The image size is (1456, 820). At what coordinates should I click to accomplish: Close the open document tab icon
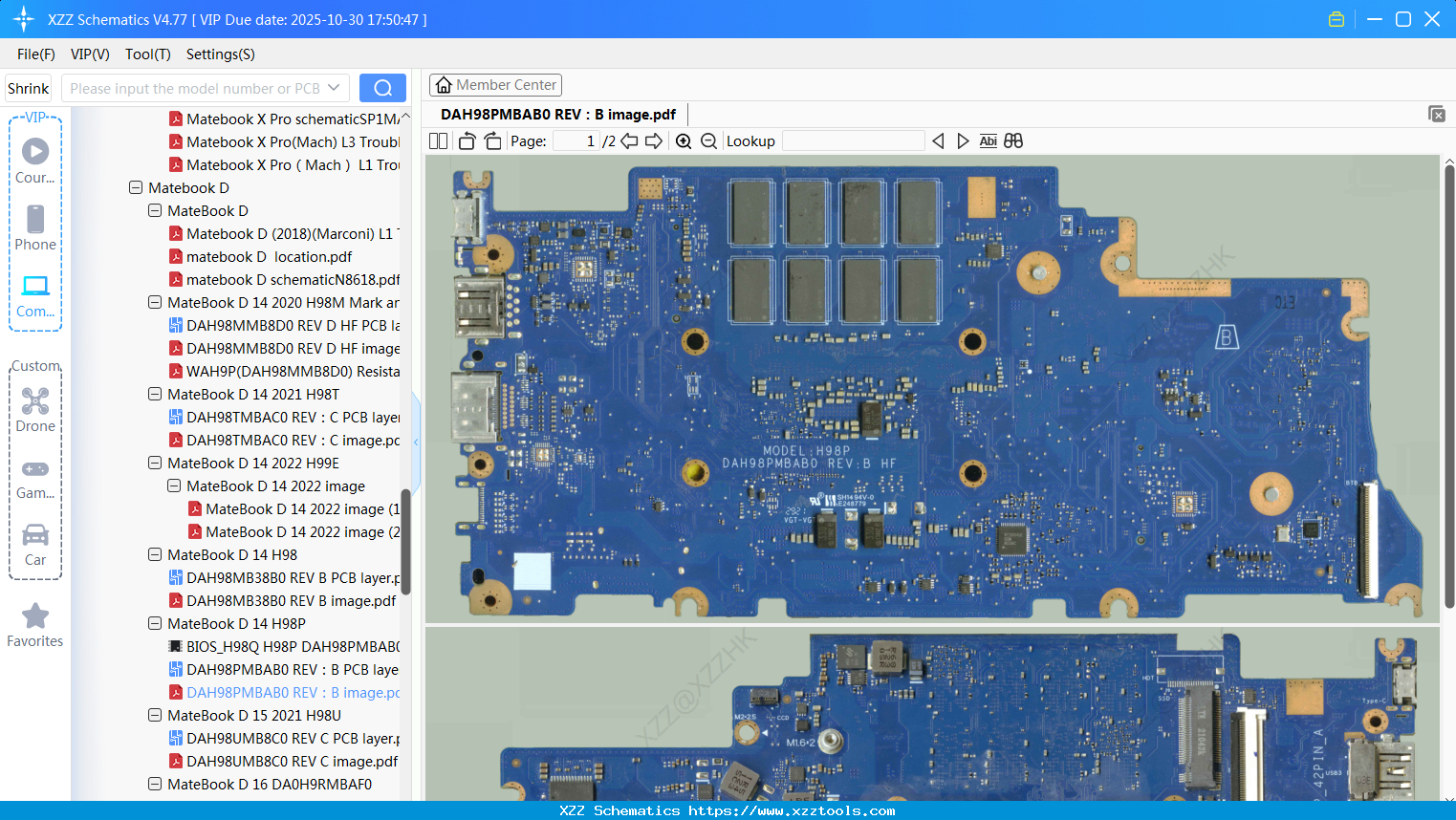(x=1437, y=114)
